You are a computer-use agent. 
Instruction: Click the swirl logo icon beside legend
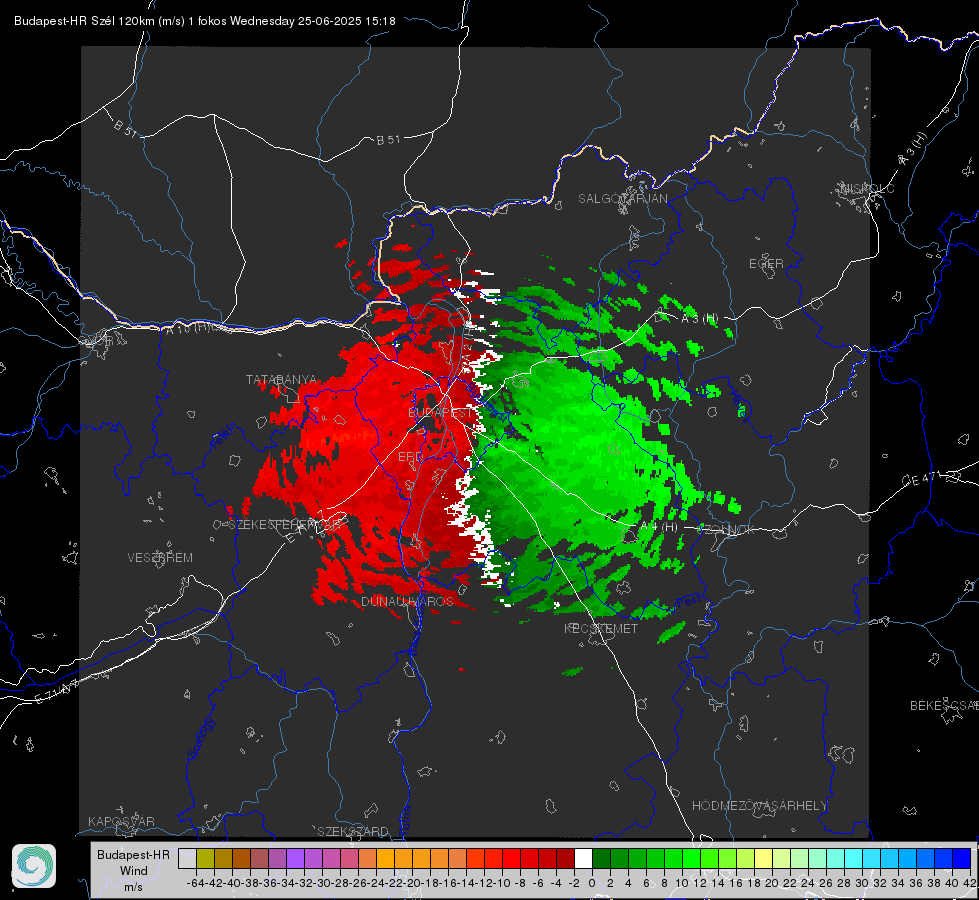(34, 866)
